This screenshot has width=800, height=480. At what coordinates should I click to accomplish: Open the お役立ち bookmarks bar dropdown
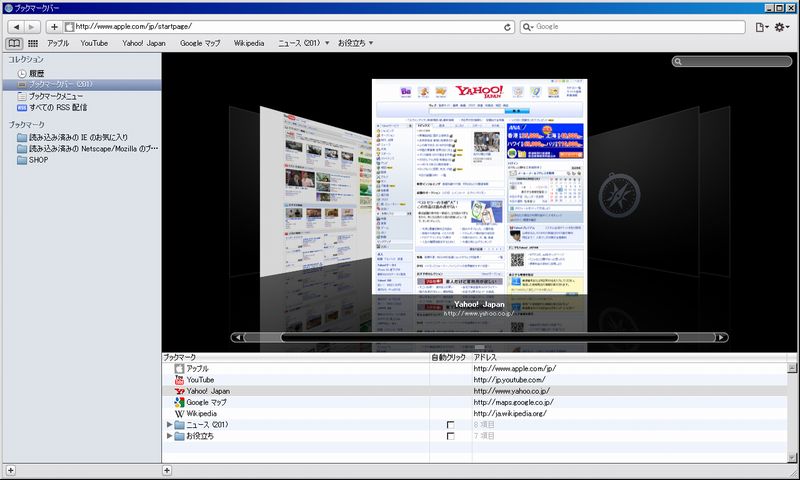356,43
